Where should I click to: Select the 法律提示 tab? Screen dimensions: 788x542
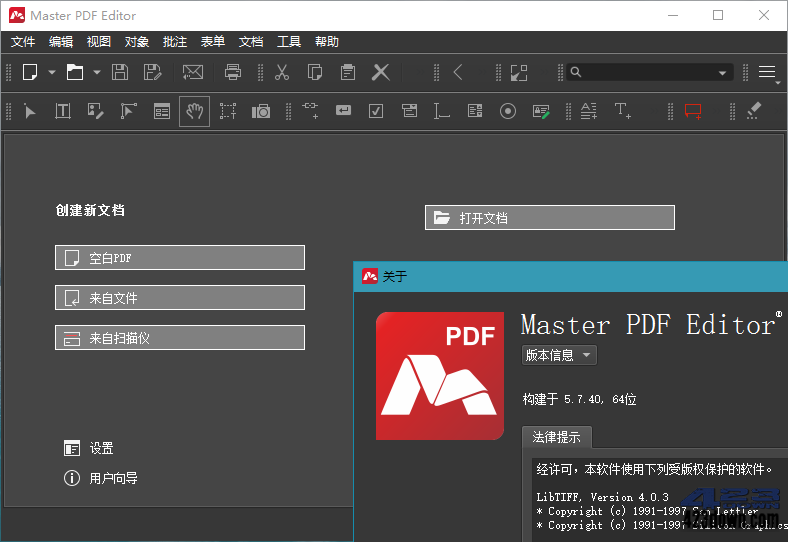[557, 437]
